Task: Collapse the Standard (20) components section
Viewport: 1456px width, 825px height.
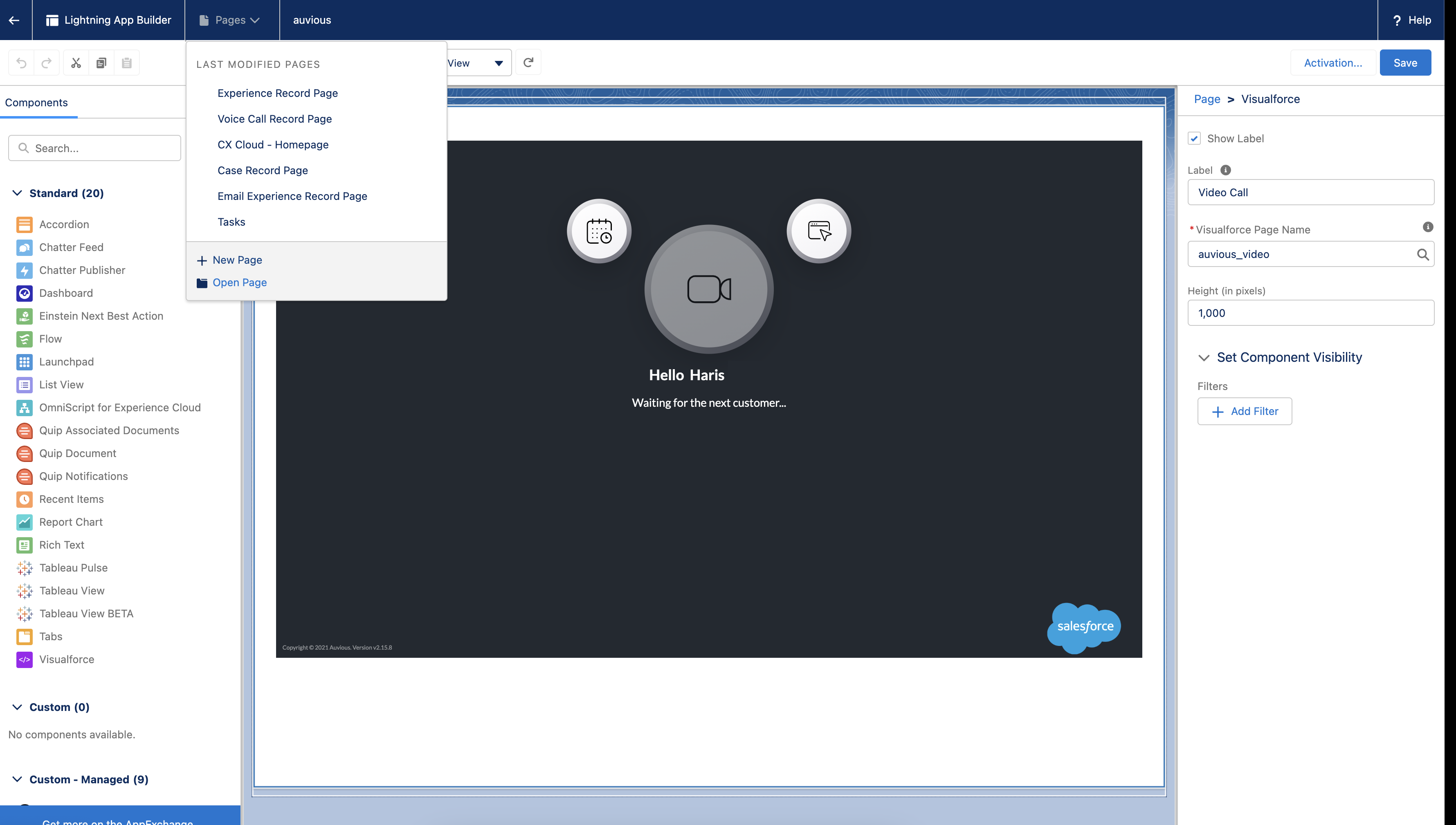Action: point(16,193)
